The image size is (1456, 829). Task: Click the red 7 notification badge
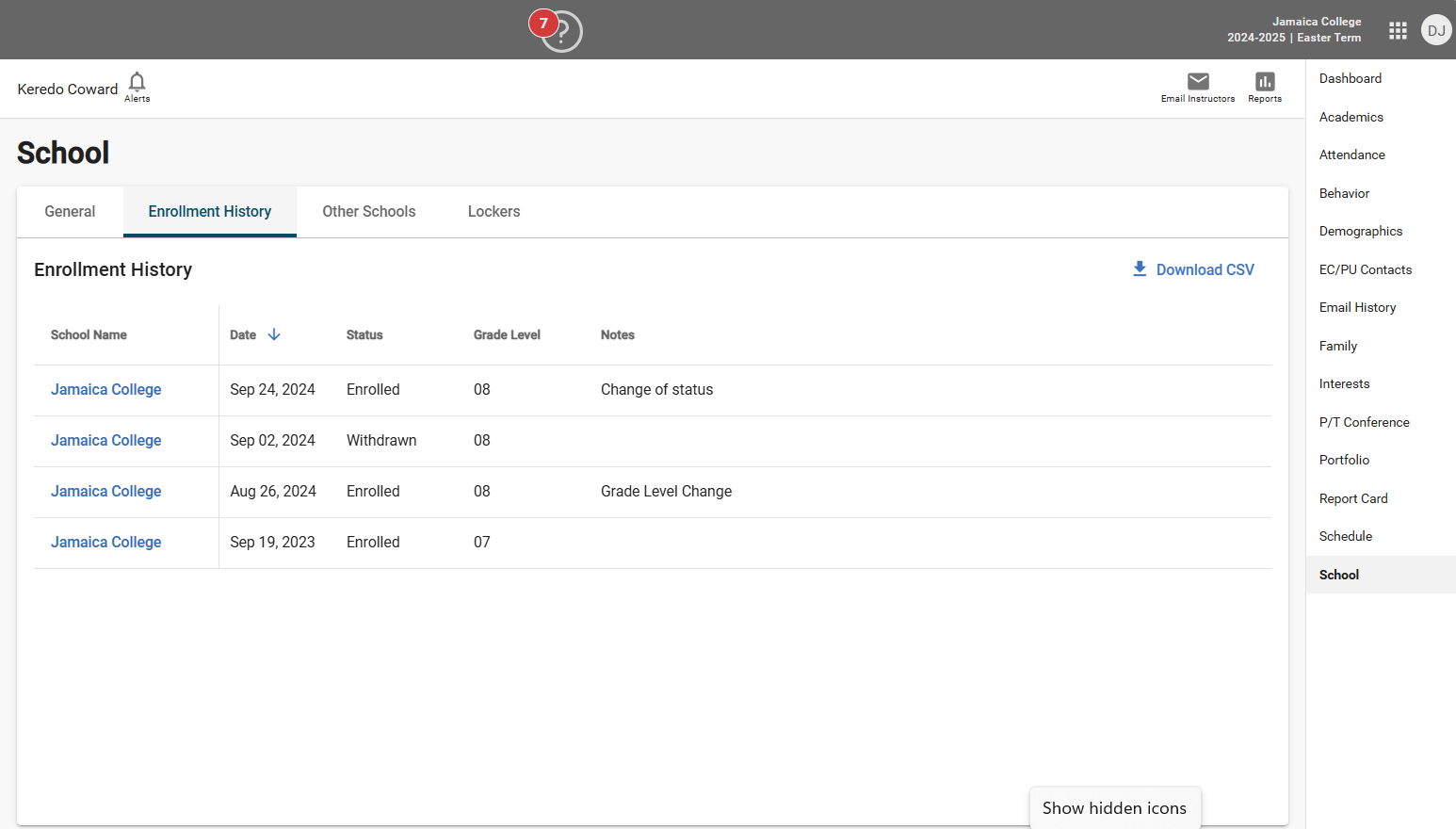coord(543,24)
